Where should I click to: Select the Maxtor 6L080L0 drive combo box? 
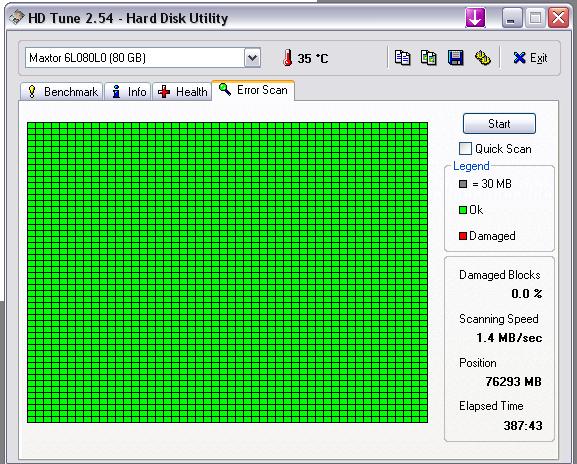coord(143,58)
